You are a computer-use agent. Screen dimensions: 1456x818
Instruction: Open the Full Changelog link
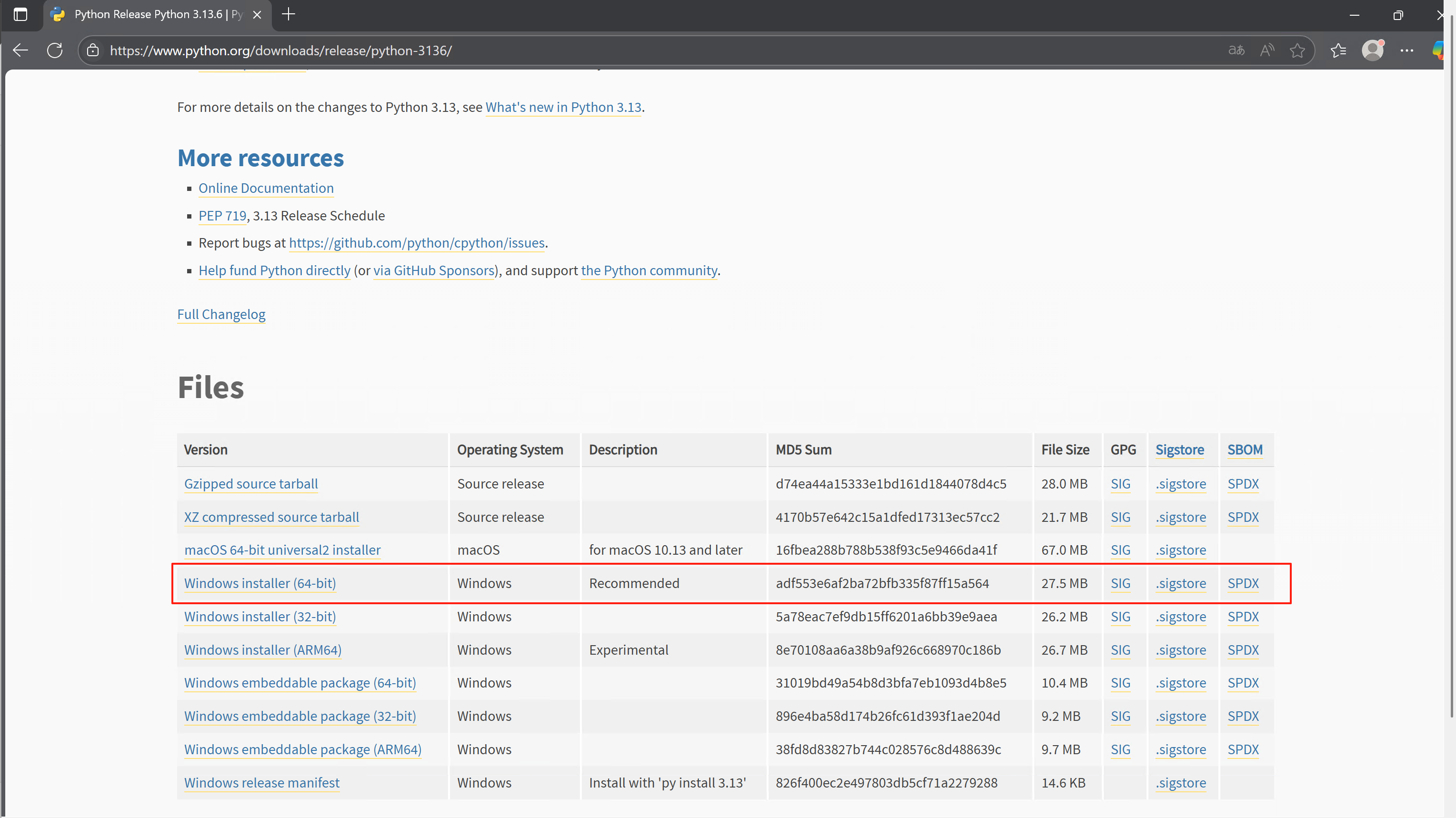pyautogui.click(x=221, y=314)
